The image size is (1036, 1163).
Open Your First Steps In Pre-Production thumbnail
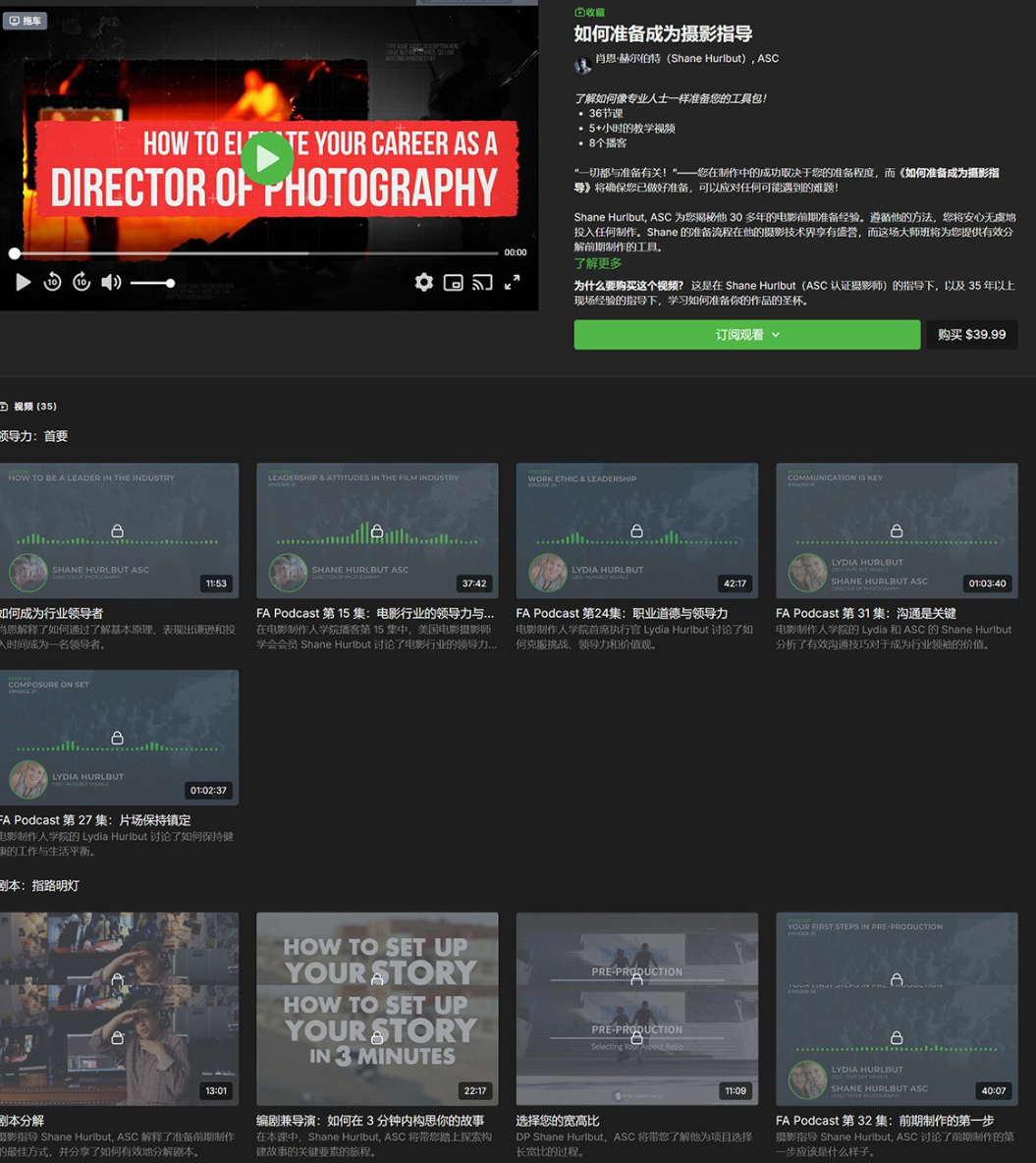[x=897, y=1009]
